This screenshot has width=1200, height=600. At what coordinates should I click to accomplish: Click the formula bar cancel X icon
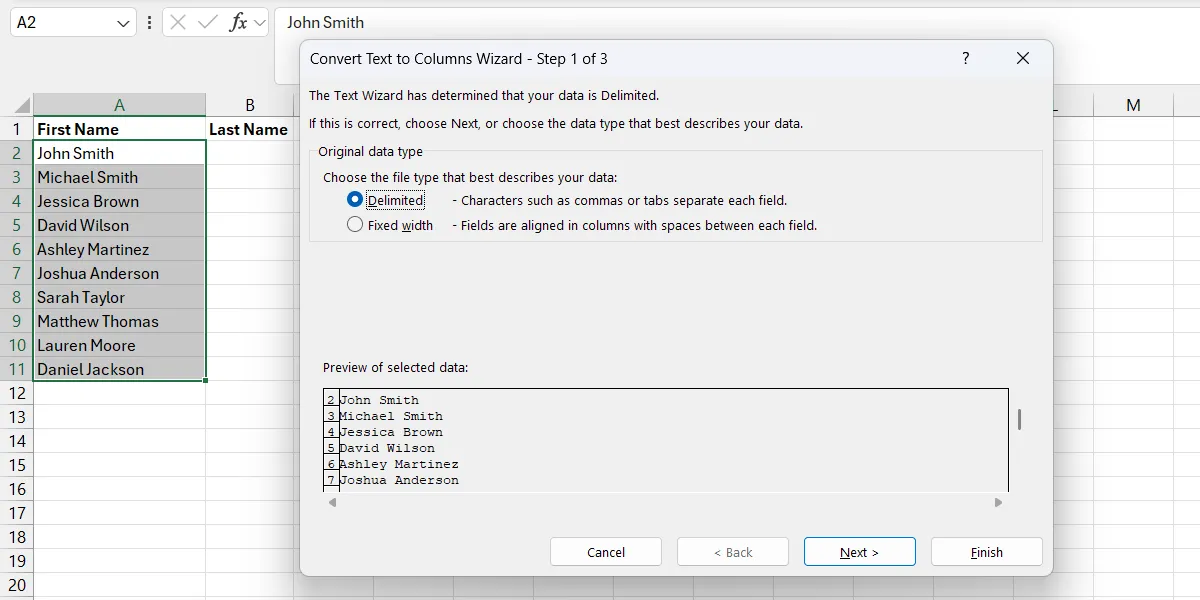coord(178,22)
